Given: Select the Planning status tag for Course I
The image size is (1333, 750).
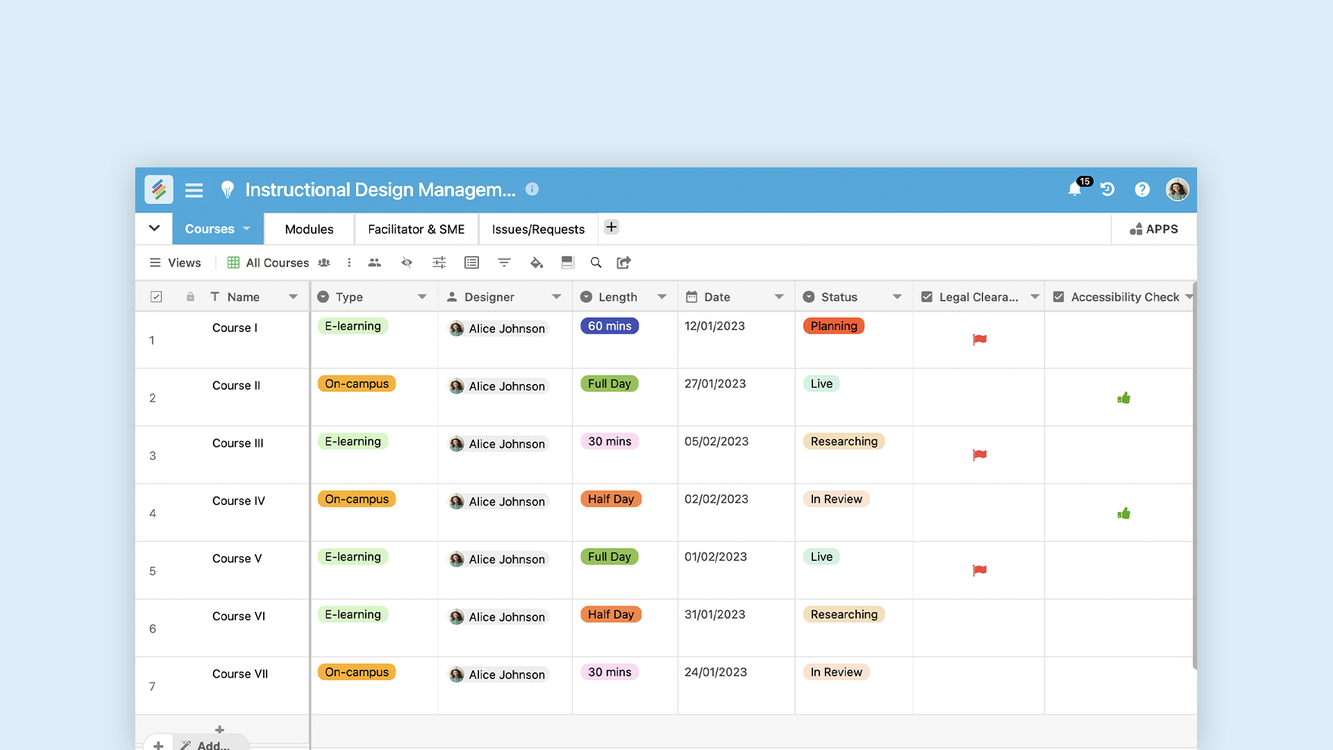Looking at the screenshot, I should click(x=833, y=326).
